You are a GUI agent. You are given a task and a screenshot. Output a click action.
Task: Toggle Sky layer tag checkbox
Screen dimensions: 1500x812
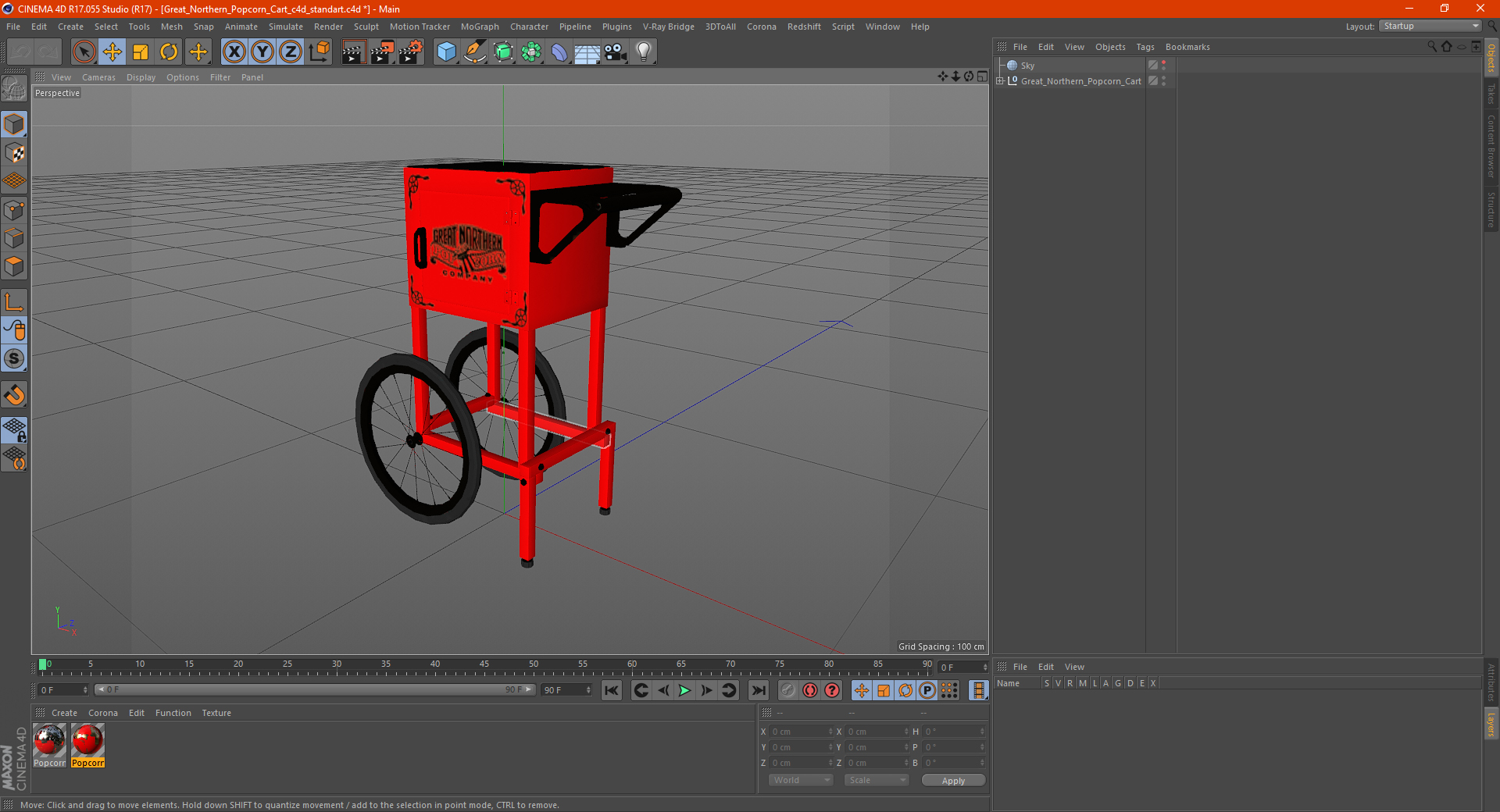[1152, 66]
